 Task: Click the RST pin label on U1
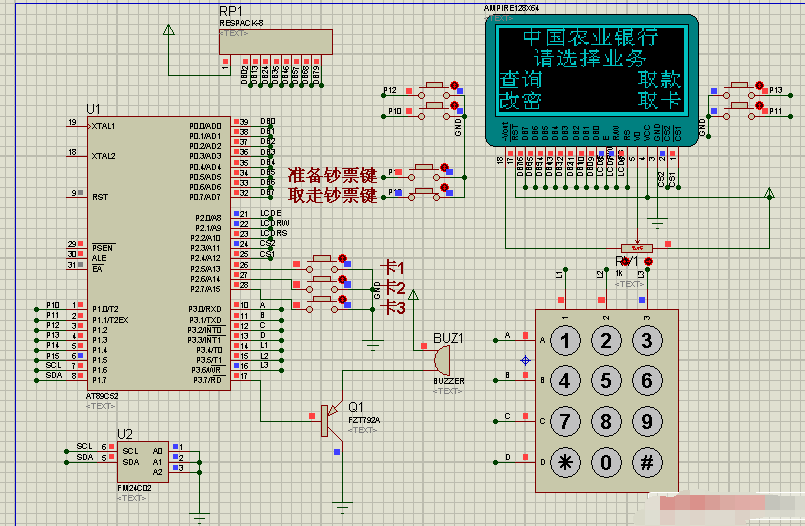point(100,197)
